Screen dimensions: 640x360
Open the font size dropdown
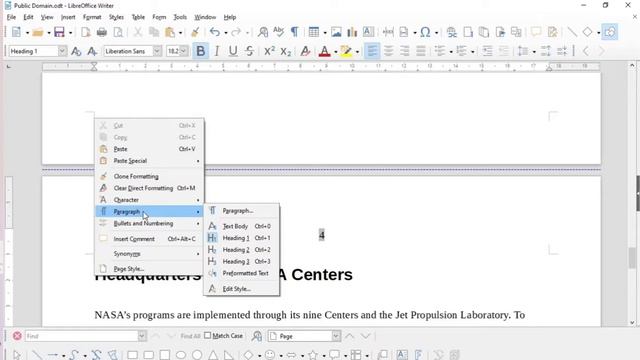click(x=184, y=51)
